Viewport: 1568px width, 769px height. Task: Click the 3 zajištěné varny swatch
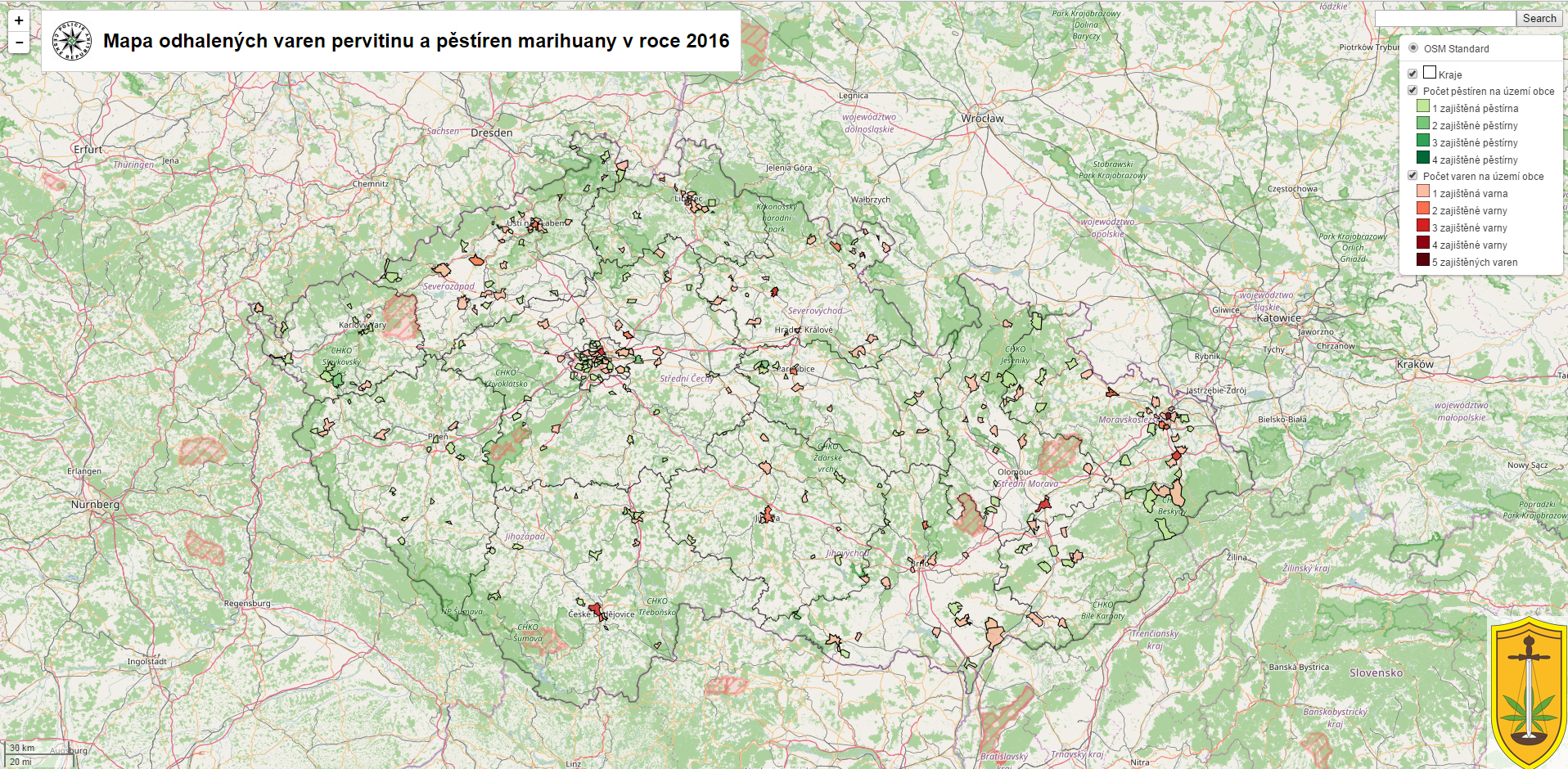point(1423,226)
